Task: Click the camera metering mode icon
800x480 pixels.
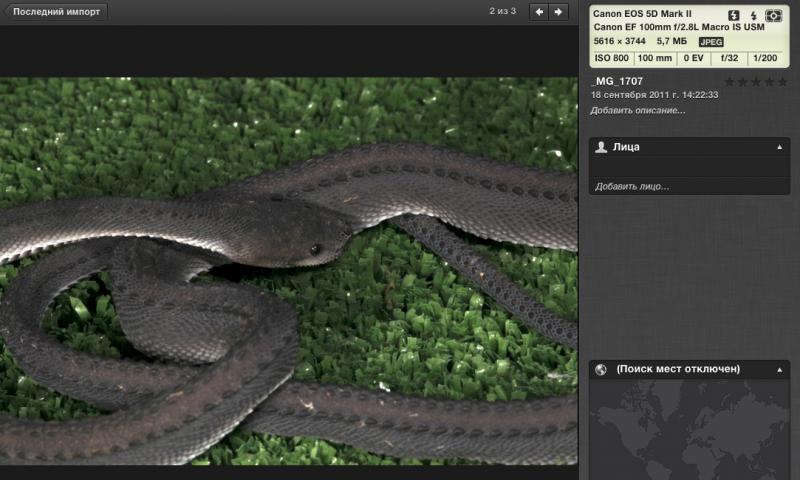Action: (773, 15)
